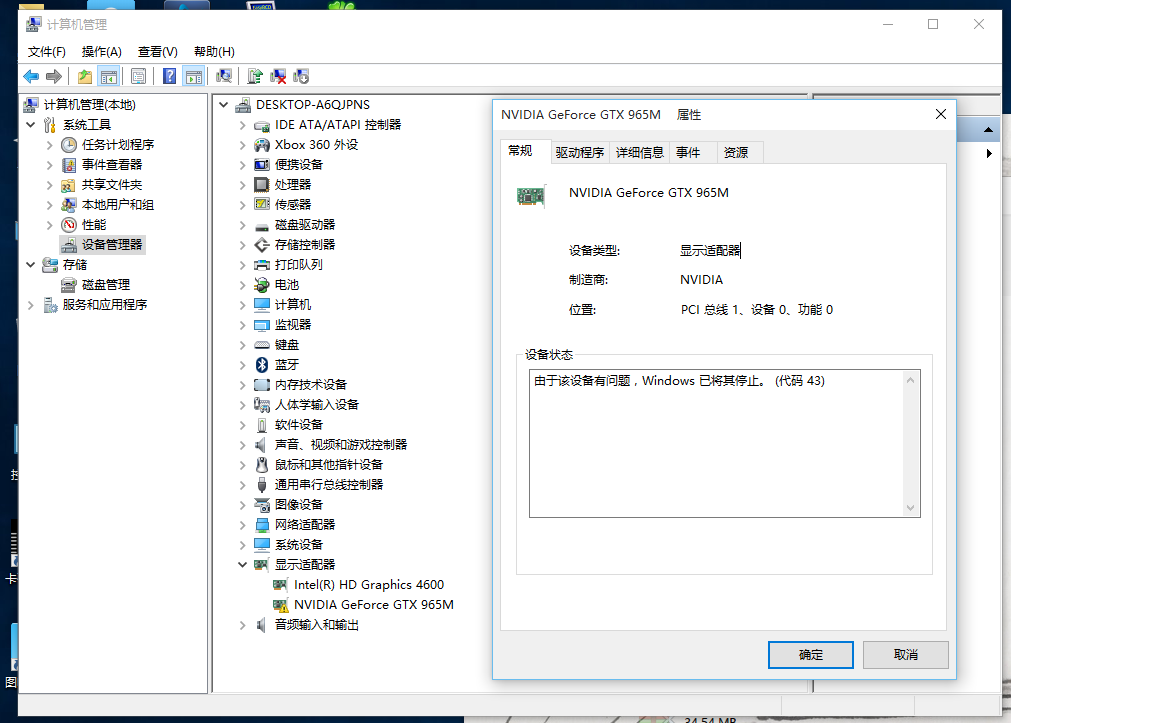
Task: Select 设备管理器 in left tree
Action: click(x=112, y=245)
